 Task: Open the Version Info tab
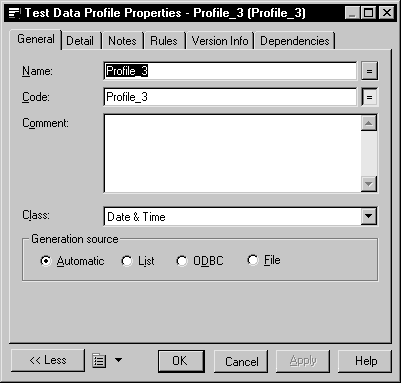coord(220,41)
